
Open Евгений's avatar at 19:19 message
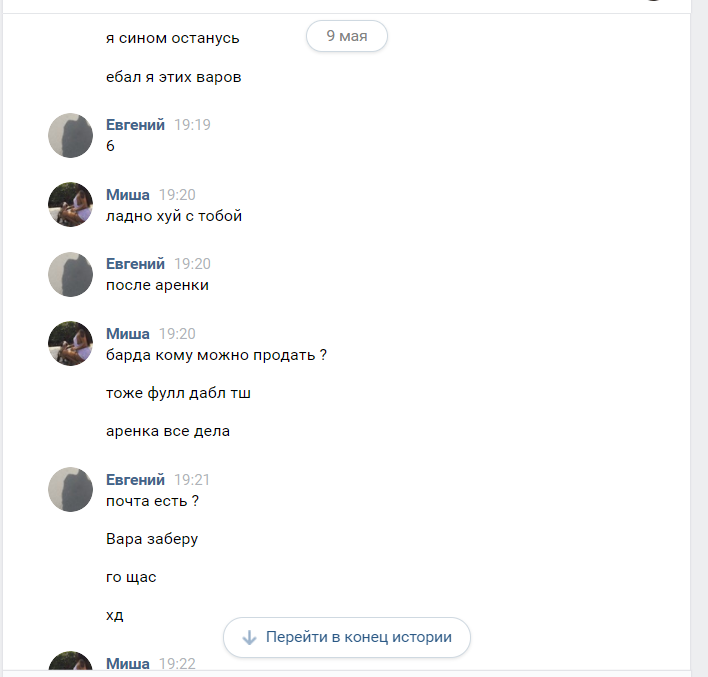(x=70, y=135)
